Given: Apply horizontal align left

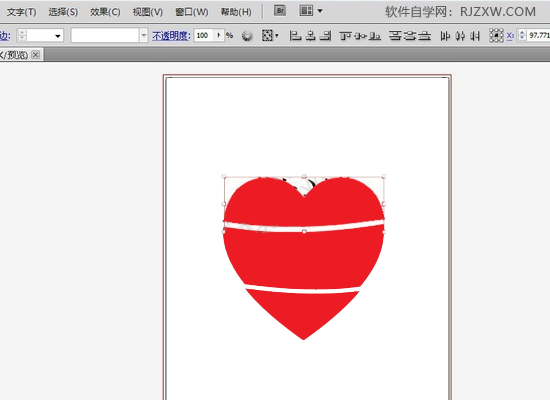Looking at the screenshot, I should point(295,35).
